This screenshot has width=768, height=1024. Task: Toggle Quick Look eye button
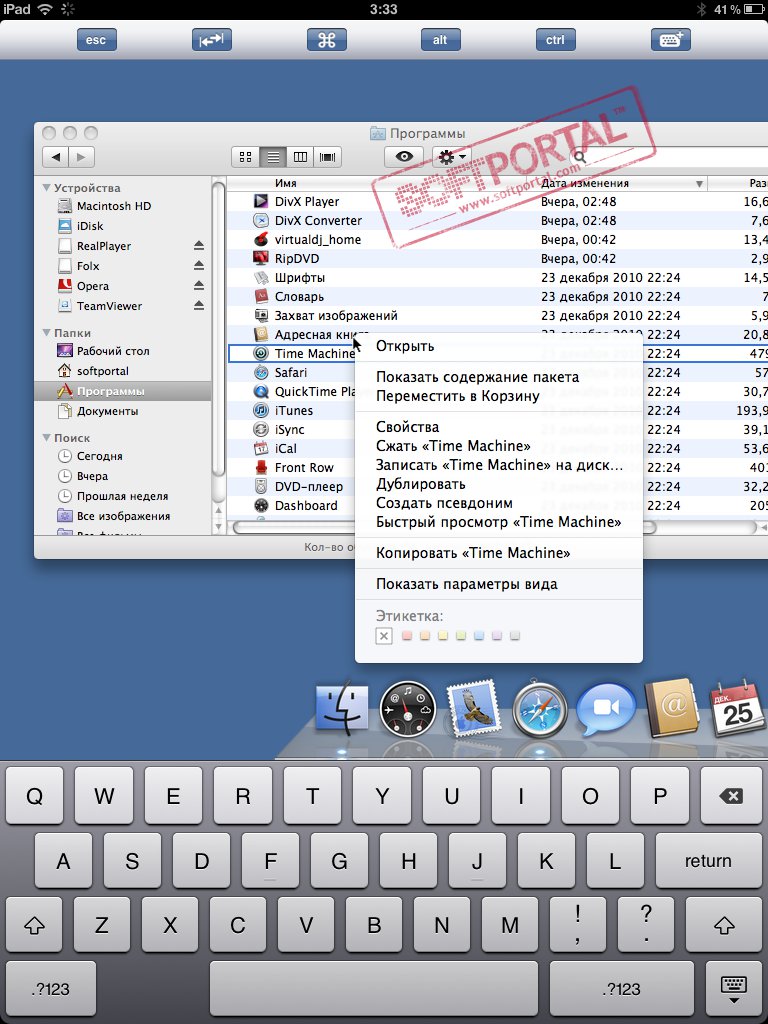coord(404,157)
